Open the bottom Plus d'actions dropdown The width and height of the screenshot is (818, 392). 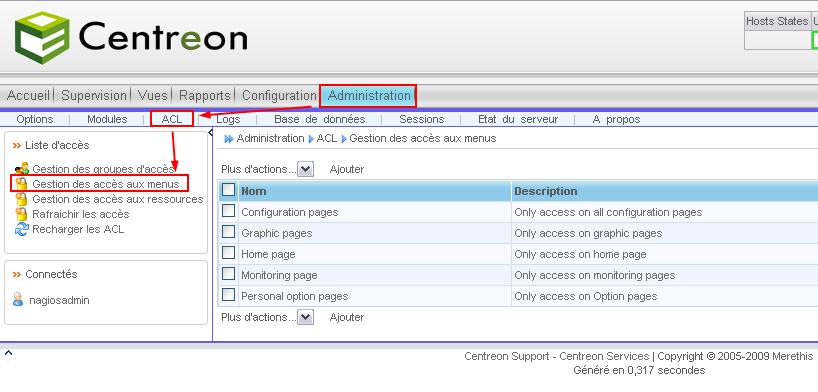(305, 317)
